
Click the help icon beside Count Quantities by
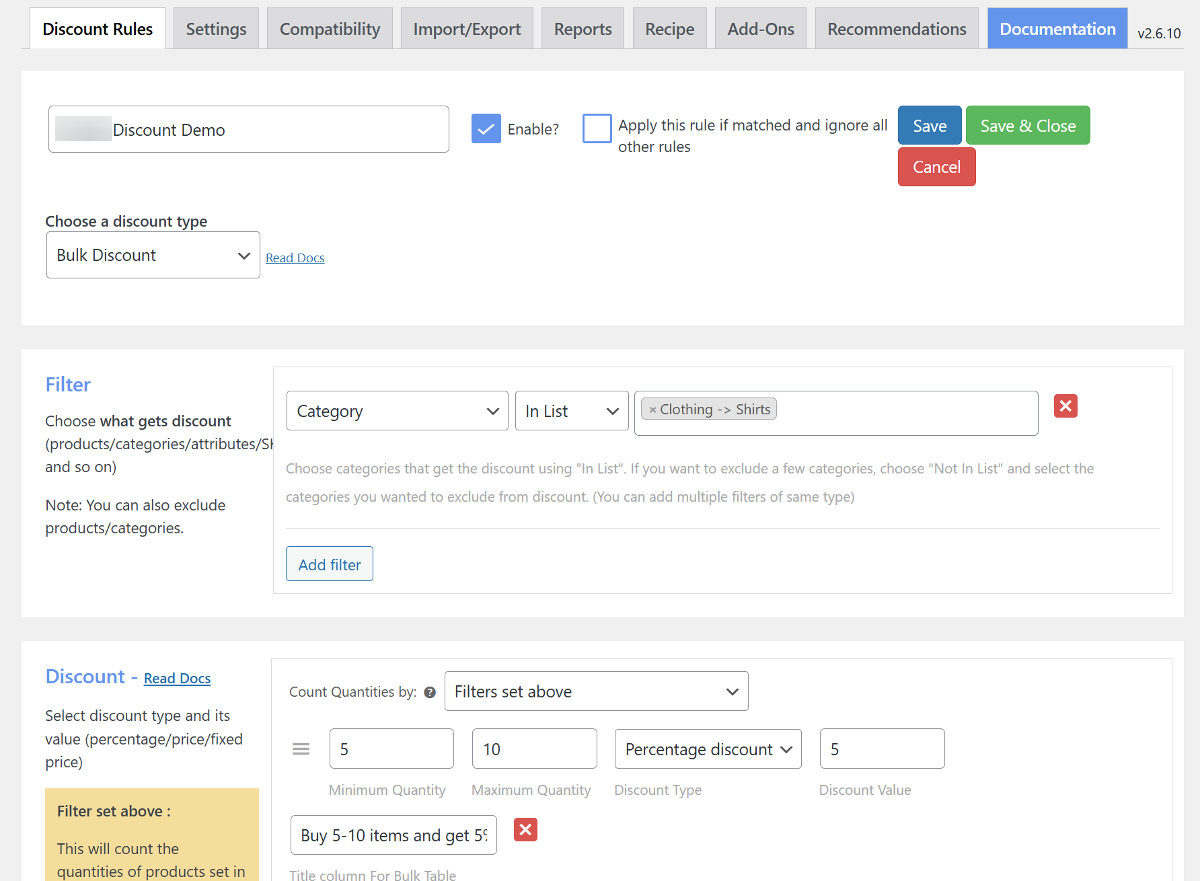(x=430, y=692)
